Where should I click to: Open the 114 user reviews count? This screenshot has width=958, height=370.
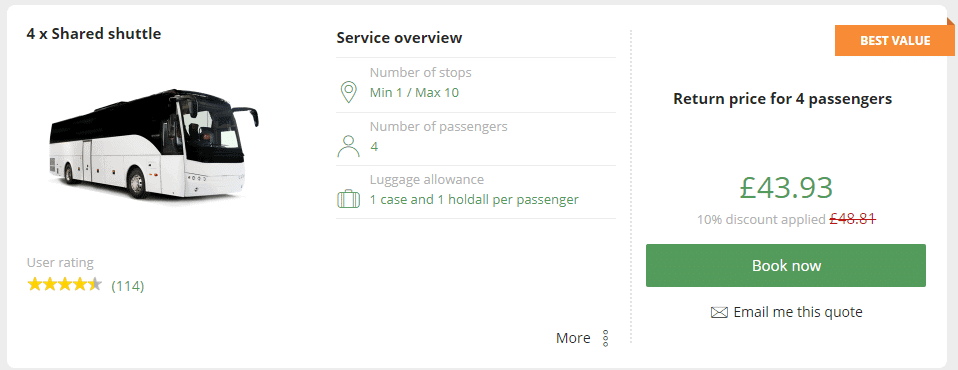(128, 286)
